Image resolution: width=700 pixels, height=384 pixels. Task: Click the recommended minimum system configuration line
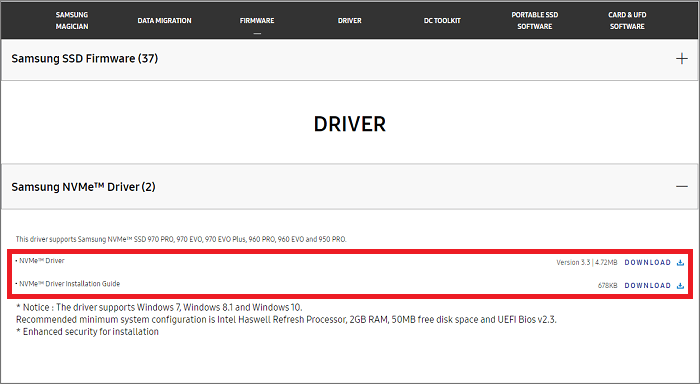coord(286,320)
